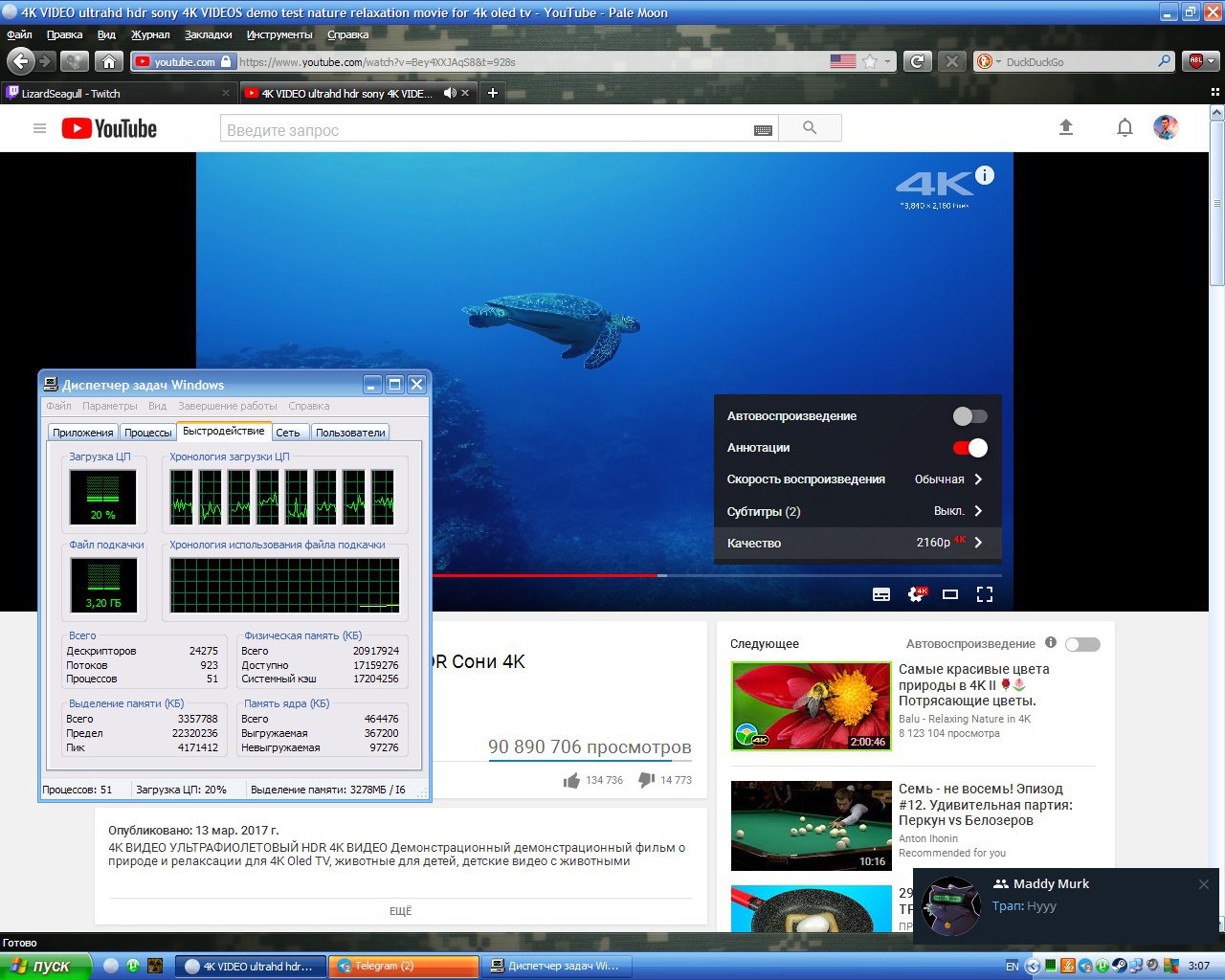This screenshot has width=1225, height=980.
Task: Open Task Manager's Пользователи tab
Action: (x=350, y=433)
